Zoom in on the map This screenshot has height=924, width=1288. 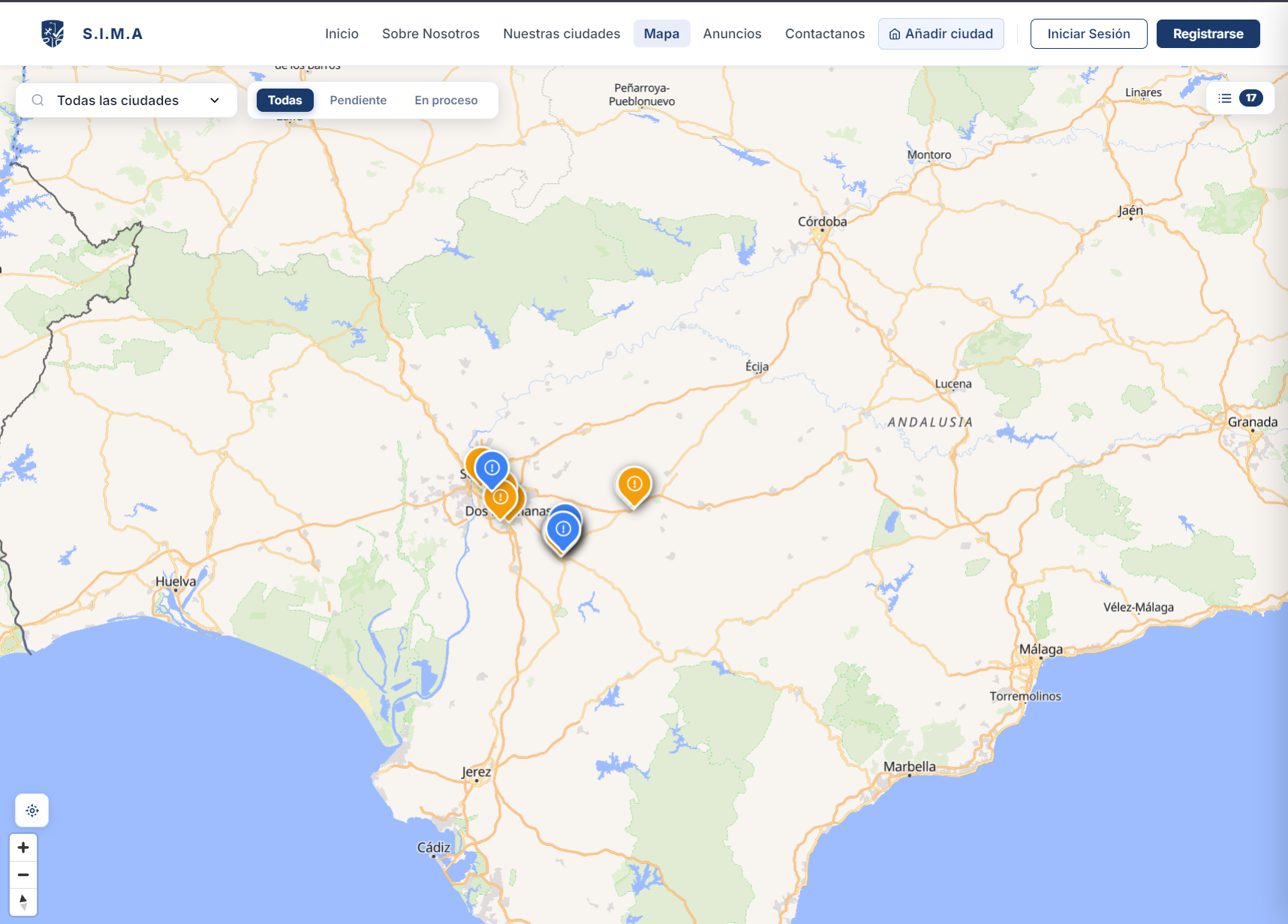[x=23, y=847]
